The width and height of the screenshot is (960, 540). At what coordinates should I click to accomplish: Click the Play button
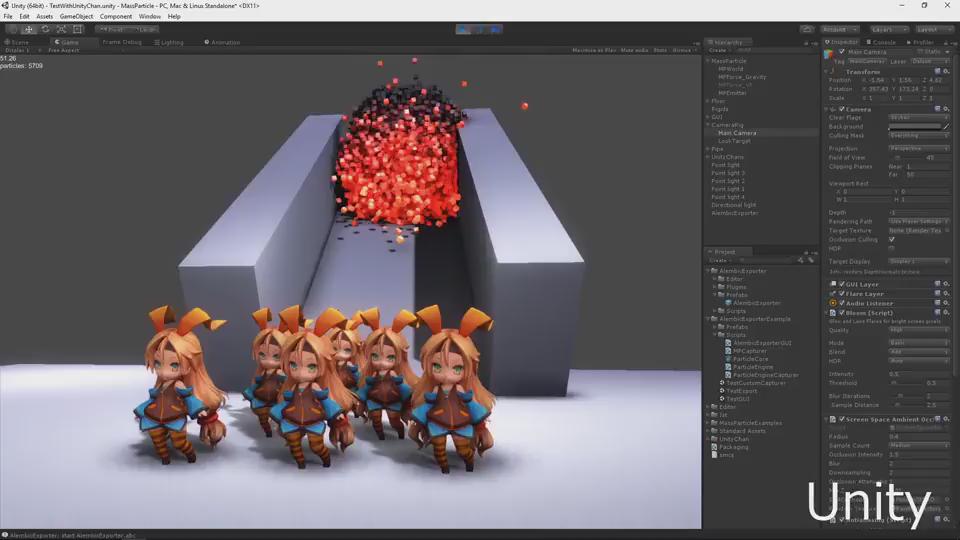[463, 29]
